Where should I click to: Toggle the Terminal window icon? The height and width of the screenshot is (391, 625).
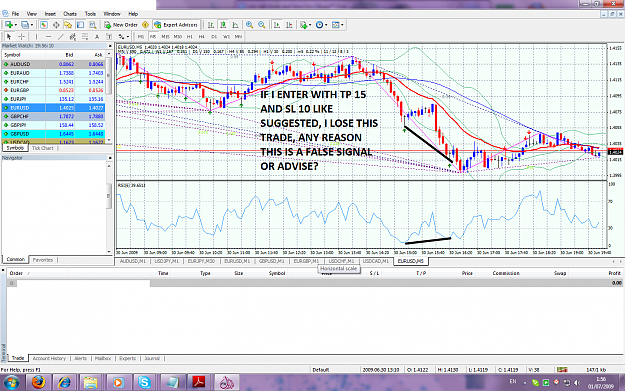coord(80,25)
